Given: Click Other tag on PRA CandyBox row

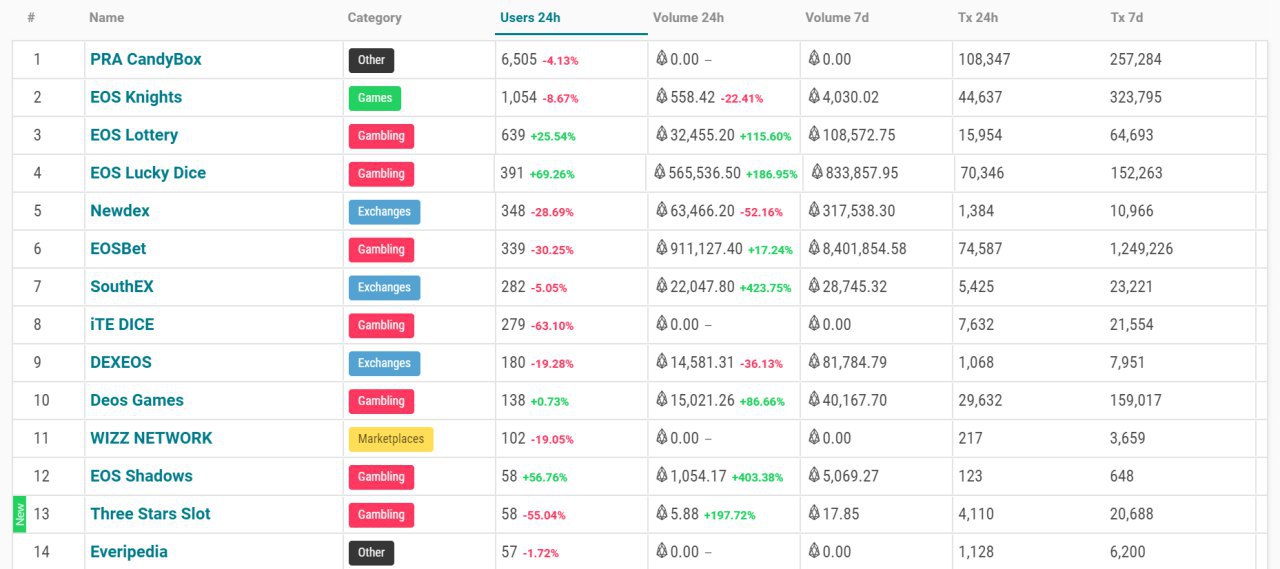Looking at the screenshot, I should point(371,60).
